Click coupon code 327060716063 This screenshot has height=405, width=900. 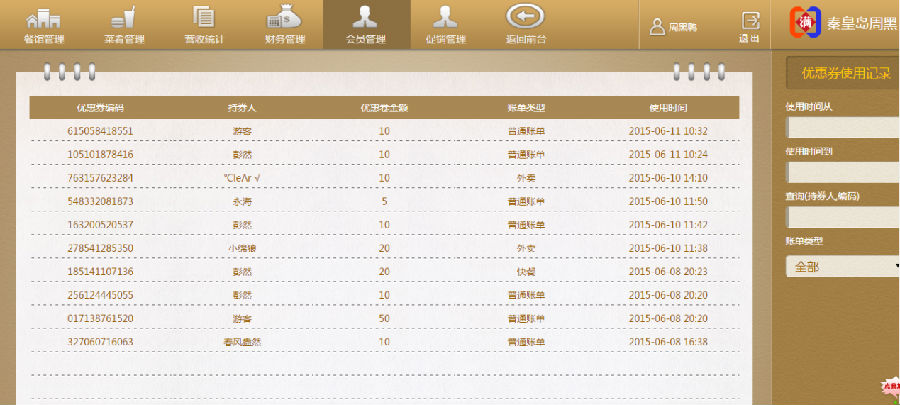tap(100, 341)
